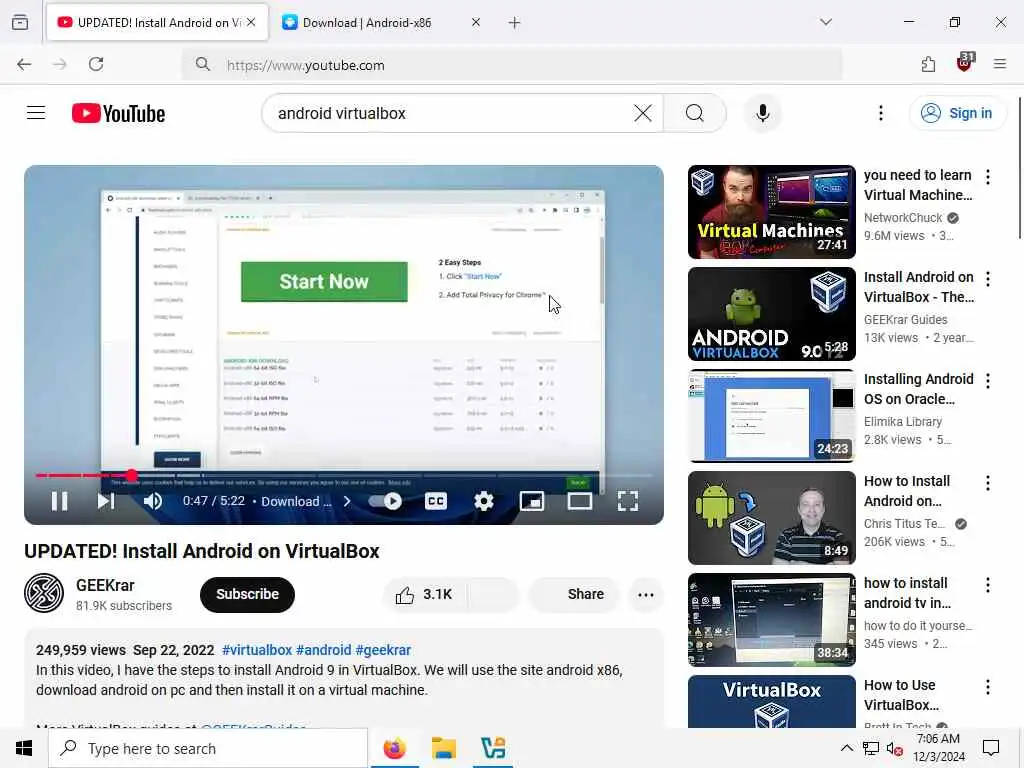Open the uBlock Origin shield icon
This screenshot has height=768, width=1024.
coord(964,63)
